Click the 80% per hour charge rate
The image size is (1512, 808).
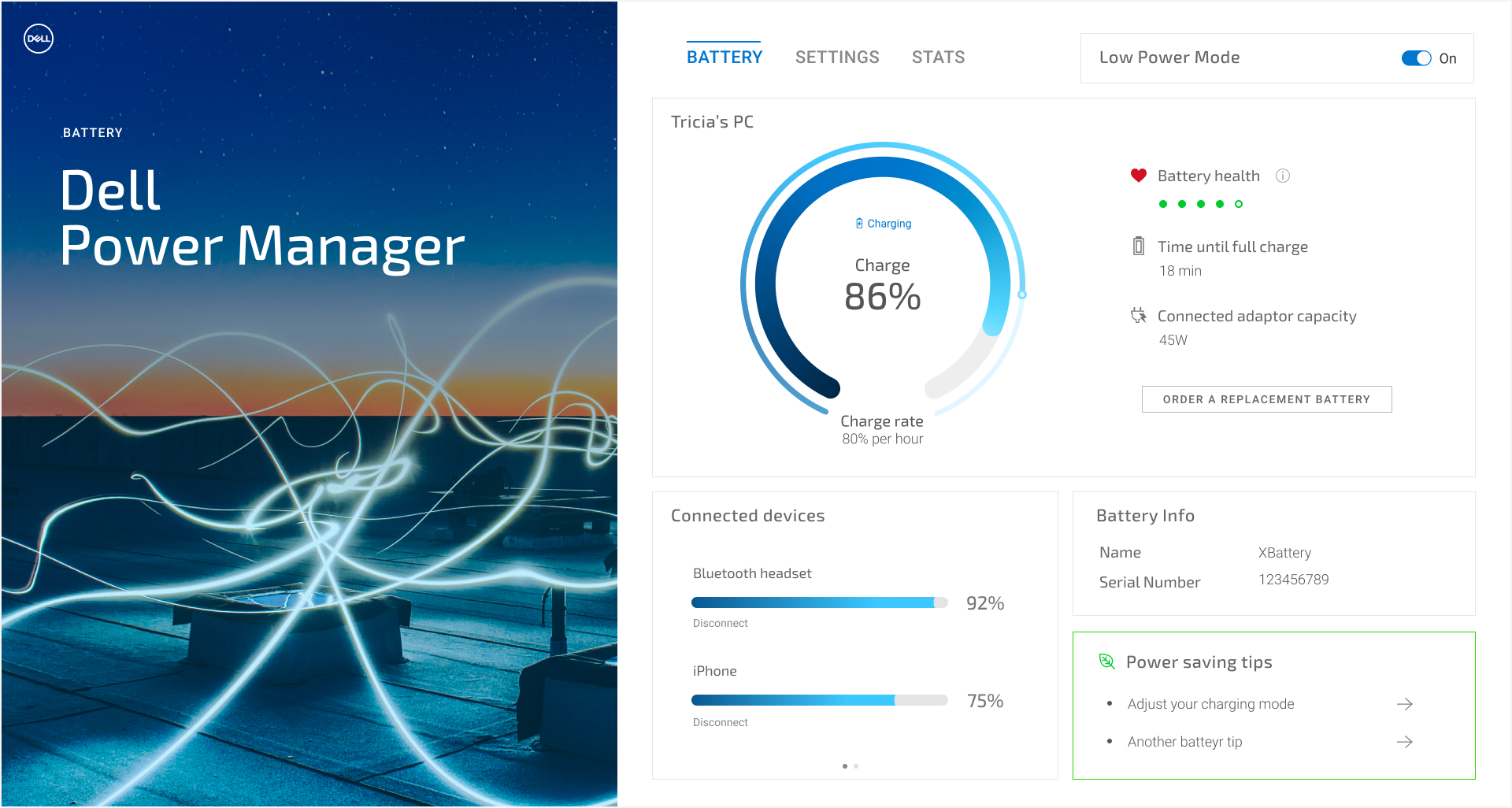pyautogui.click(x=882, y=439)
